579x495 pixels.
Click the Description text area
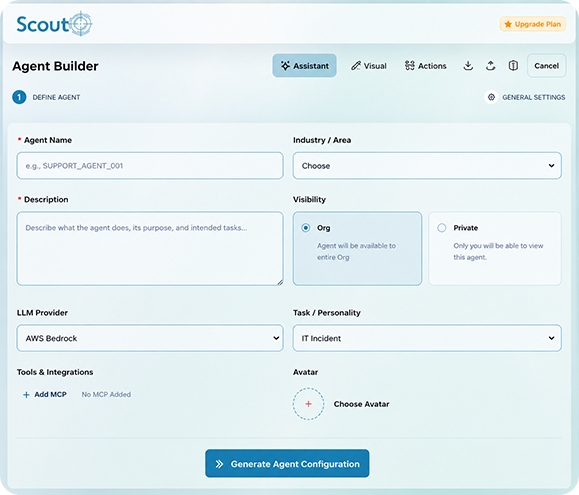tap(150, 248)
